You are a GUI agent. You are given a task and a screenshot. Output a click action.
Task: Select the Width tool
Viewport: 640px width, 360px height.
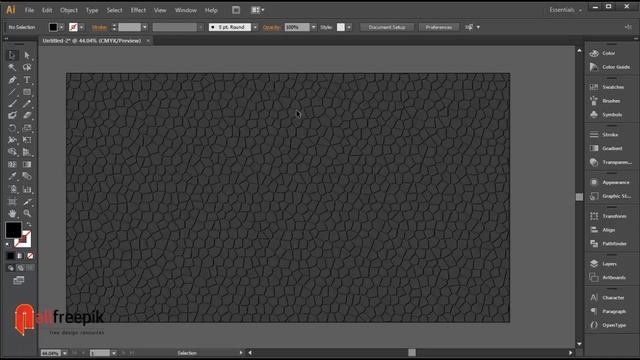pyautogui.click(x=12, y=140)
